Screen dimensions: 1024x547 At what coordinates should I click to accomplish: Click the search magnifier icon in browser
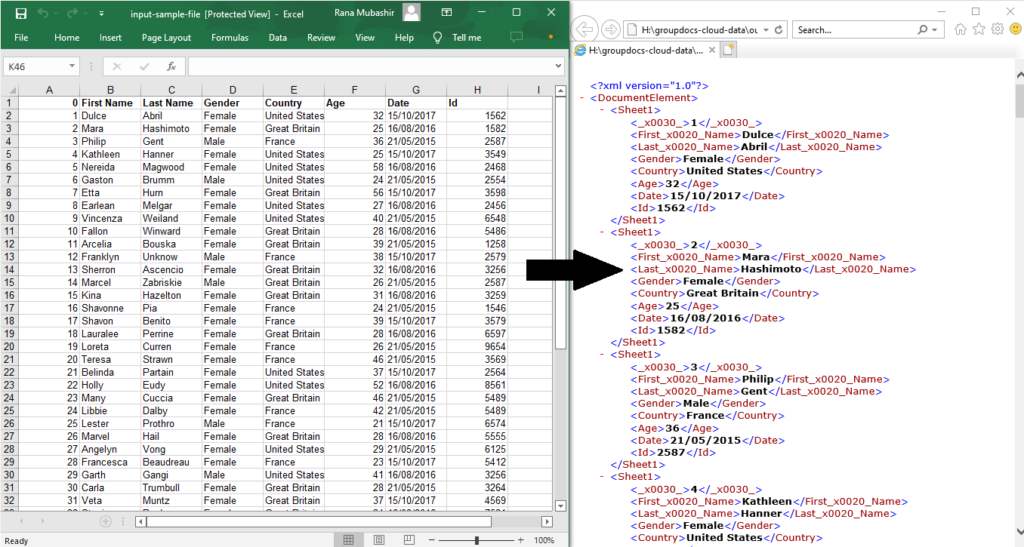[922, 29]
